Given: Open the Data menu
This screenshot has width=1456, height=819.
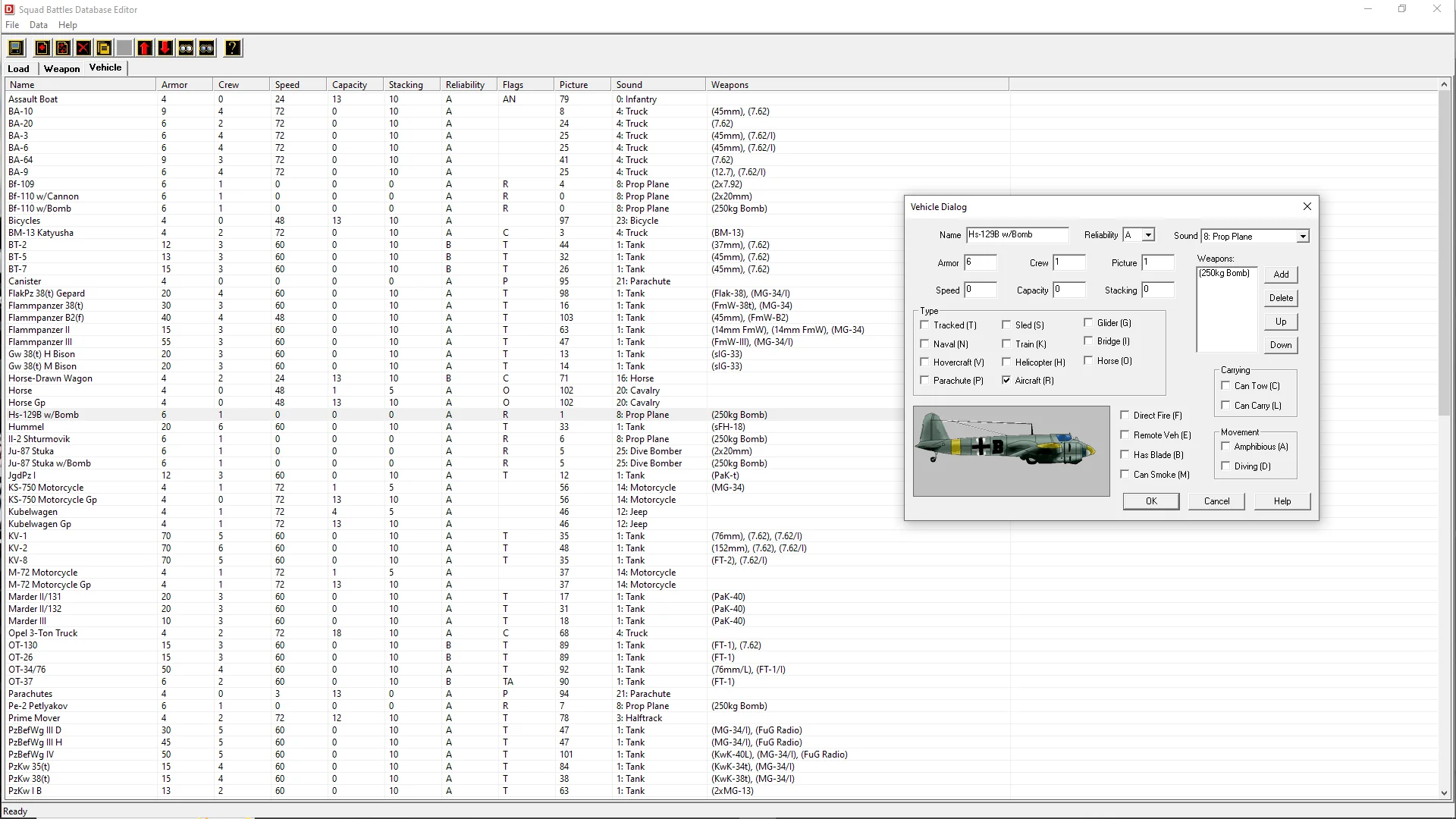Looking at the screenshot, I should (38, 24).
